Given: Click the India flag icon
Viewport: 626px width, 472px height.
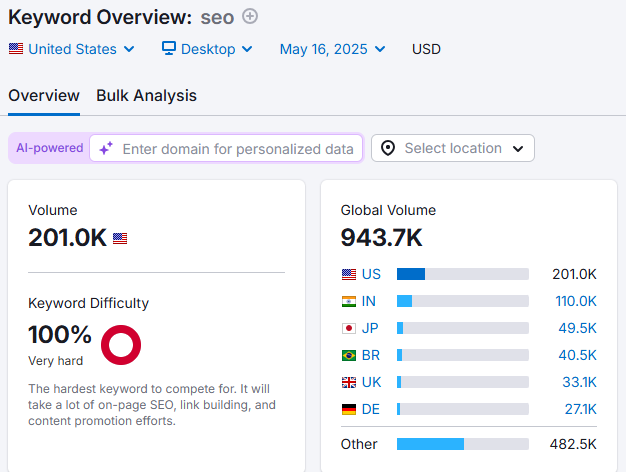Looking at the screenshot, I should point(348,301).
